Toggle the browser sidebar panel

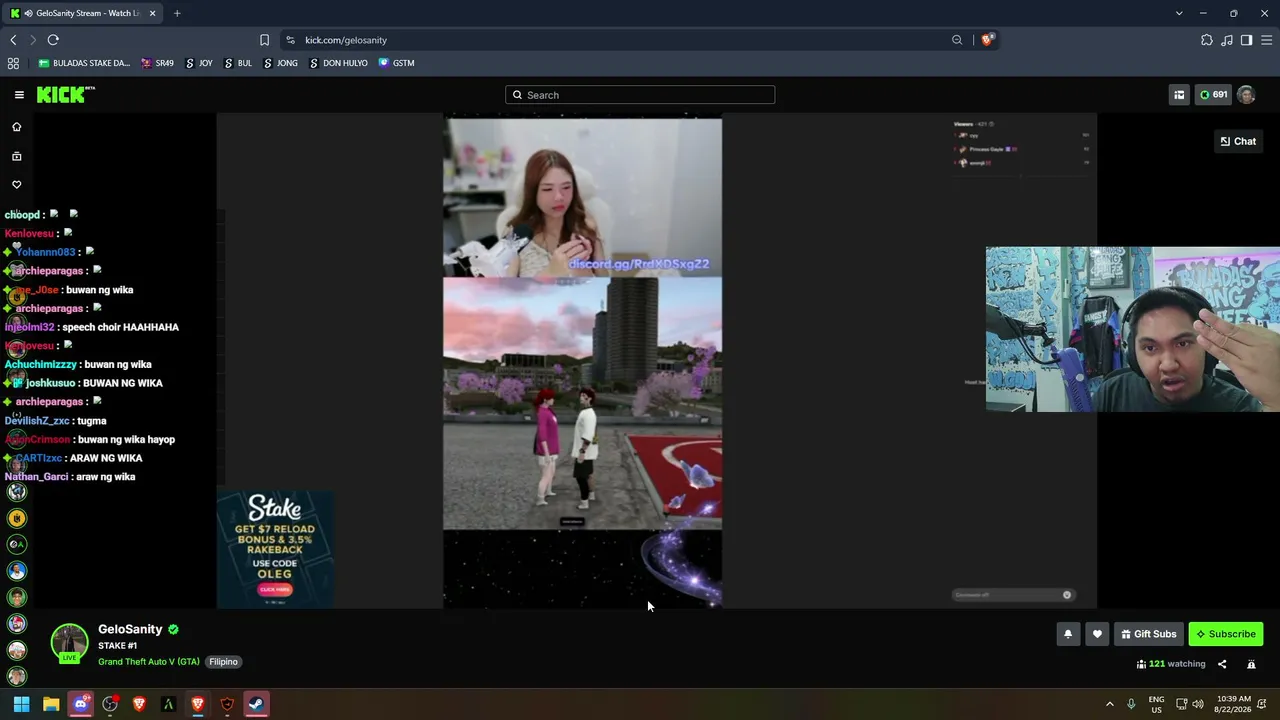(x=1246, y=40)
